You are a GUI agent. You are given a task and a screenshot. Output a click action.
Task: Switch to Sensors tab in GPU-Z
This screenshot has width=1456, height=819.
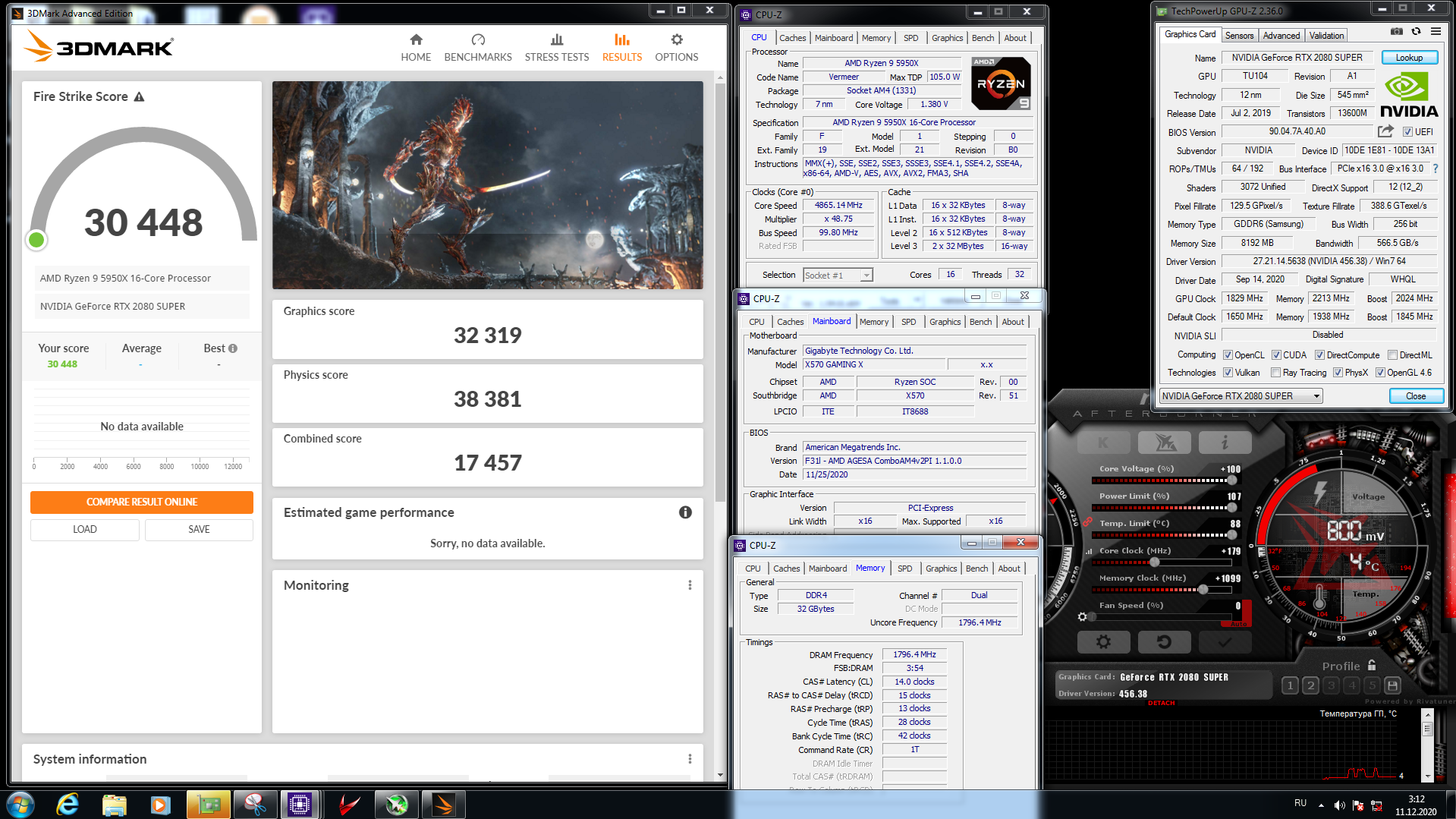click(1239, 36)
